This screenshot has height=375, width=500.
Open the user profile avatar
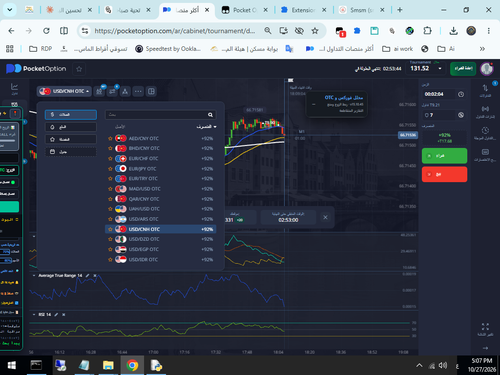tap(487, 69)
